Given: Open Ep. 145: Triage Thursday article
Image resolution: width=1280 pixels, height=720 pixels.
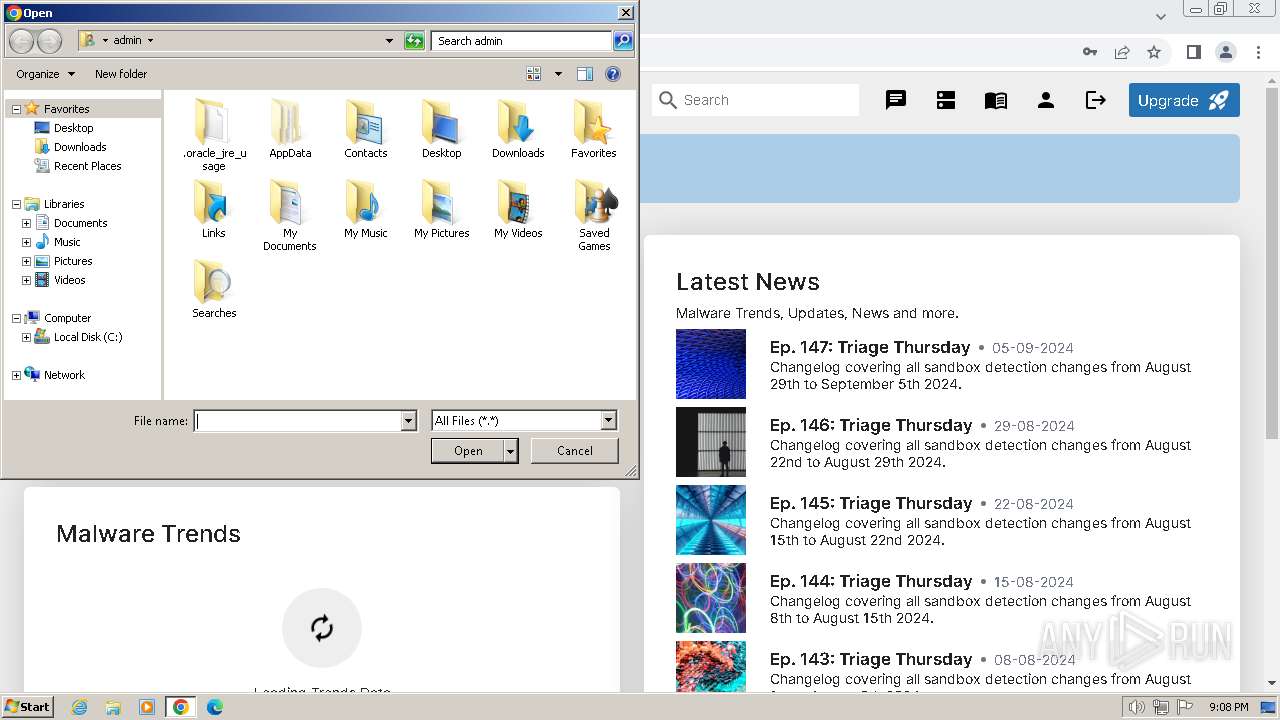Looking at the screenshot, I should click(x=871, y=503).
